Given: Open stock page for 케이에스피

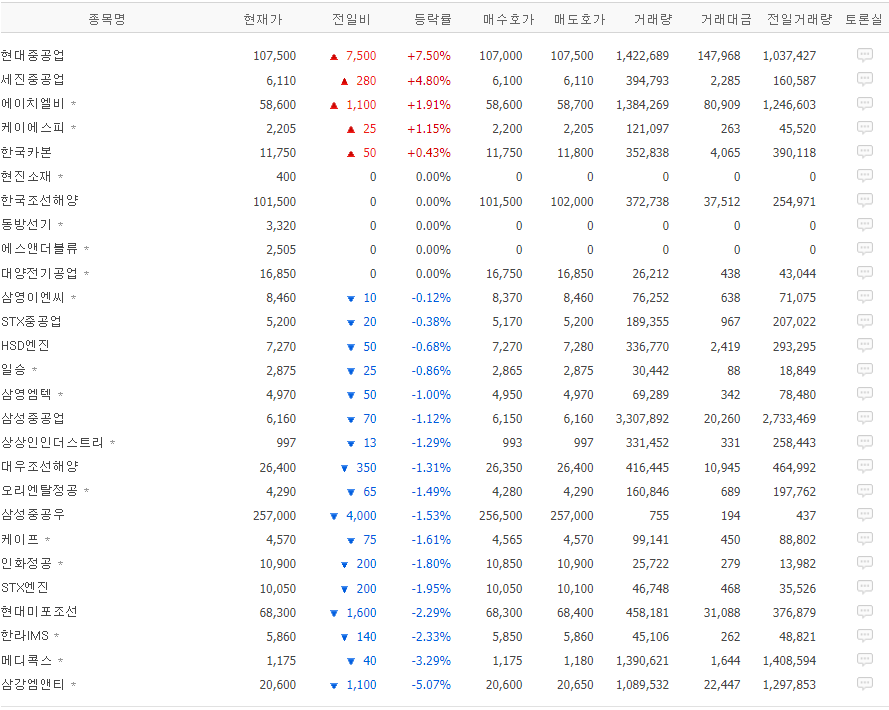Looking at the screenshot, I should (32, 128).
